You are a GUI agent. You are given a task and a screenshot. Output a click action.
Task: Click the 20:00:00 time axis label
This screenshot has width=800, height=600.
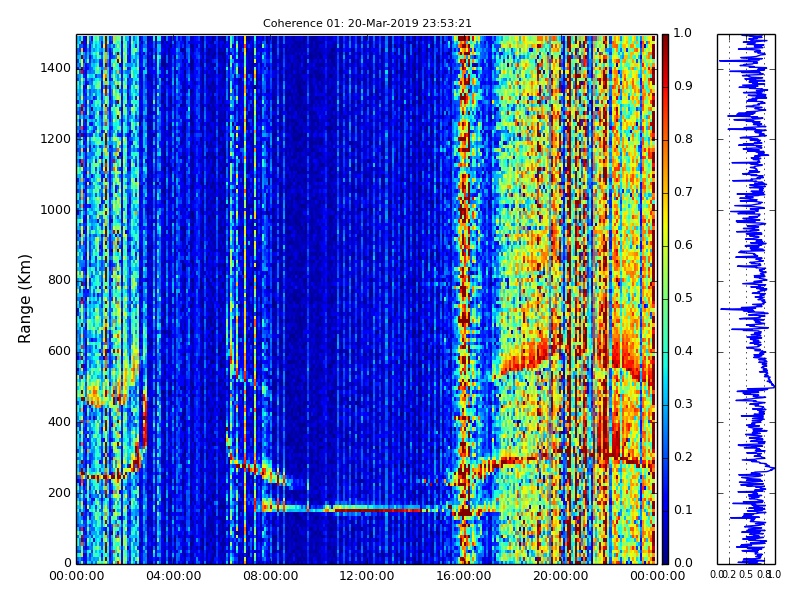point(561,576)
